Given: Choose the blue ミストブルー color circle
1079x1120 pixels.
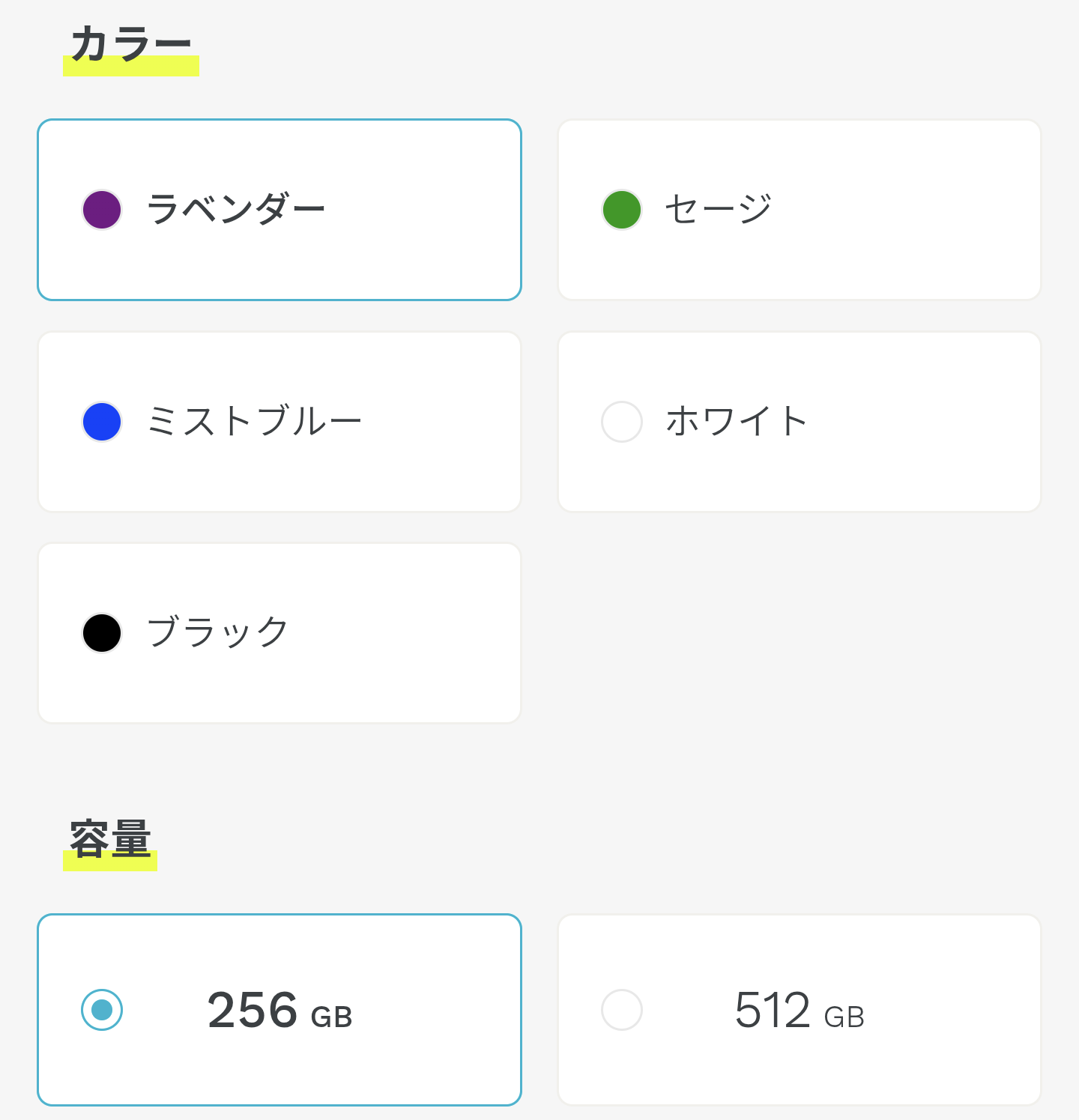Looking at the screenshot, I should click(x=102, y=422).
